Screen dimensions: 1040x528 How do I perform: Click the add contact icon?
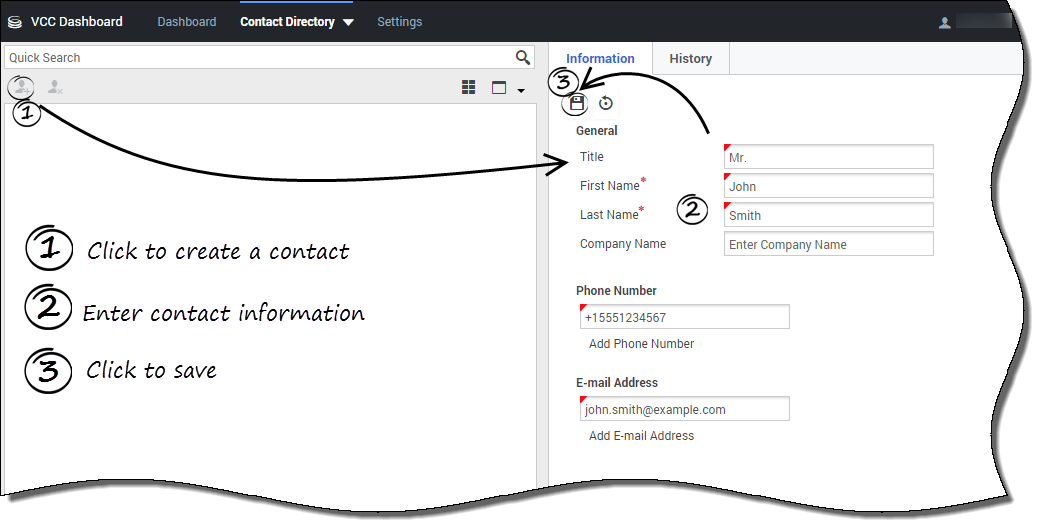pyautogui.click(x=22, y=88)
